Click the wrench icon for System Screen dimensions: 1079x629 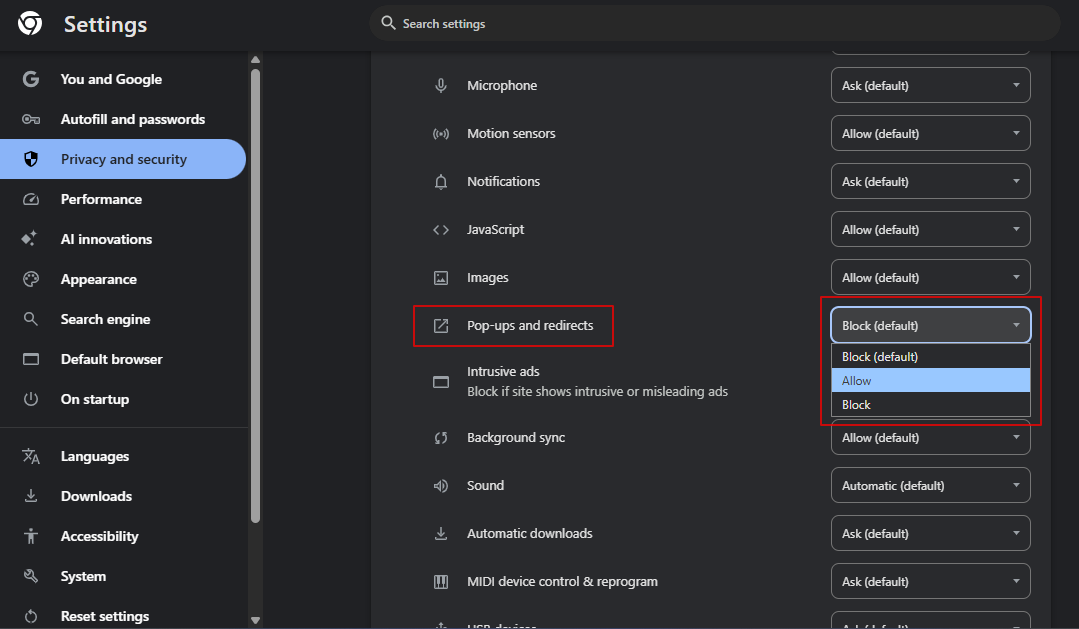pyautogui.click(x=30, y=575)
